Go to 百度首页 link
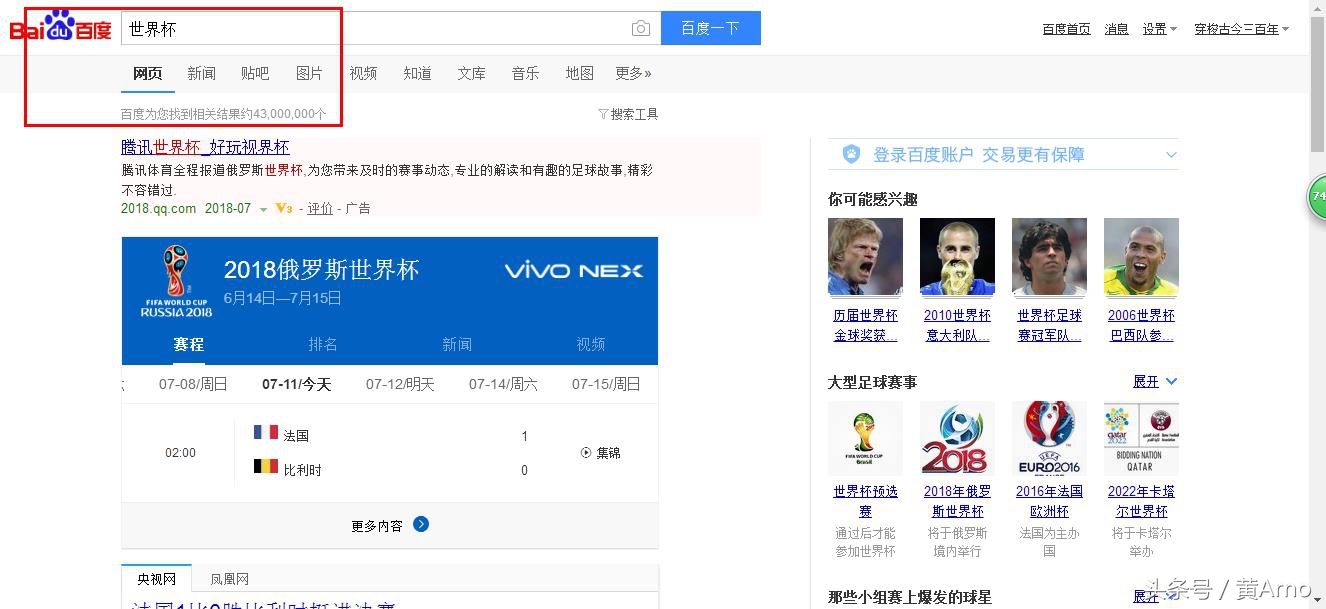The image size is (1326, 609). point(1066,29)
